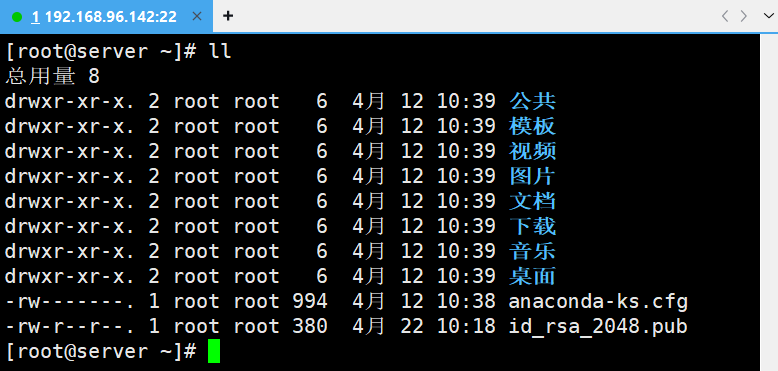
Task: Click the file size 380
Action: click(x=310, y=327)
